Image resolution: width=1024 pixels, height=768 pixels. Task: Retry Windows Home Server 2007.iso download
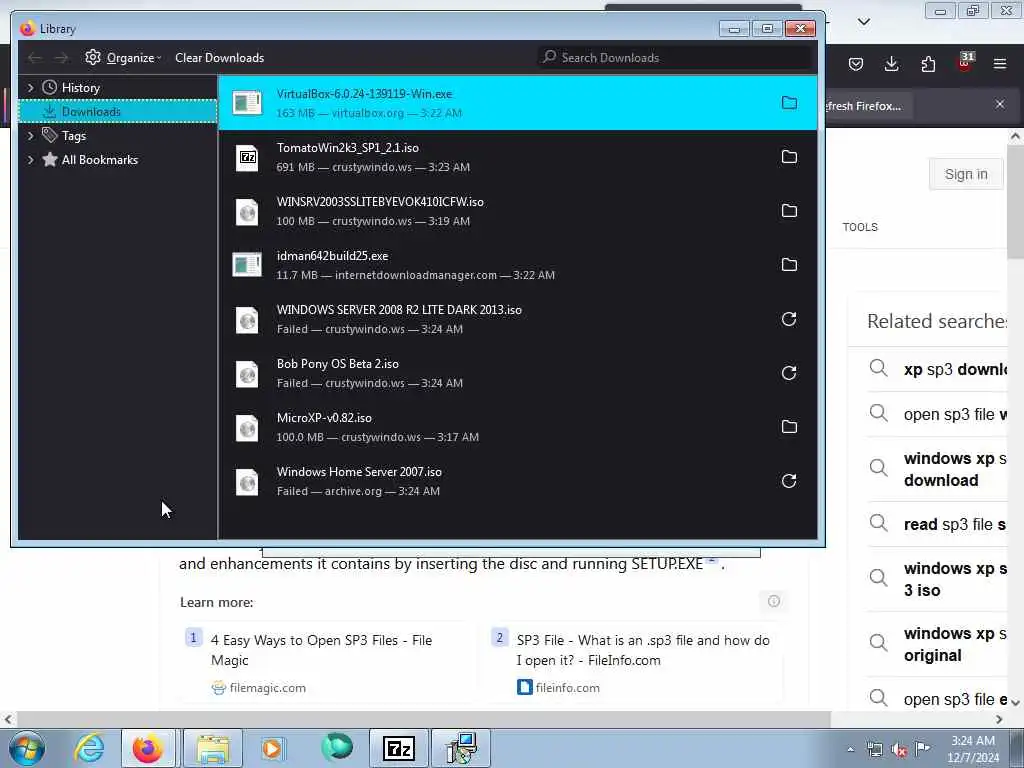point(789,481)
